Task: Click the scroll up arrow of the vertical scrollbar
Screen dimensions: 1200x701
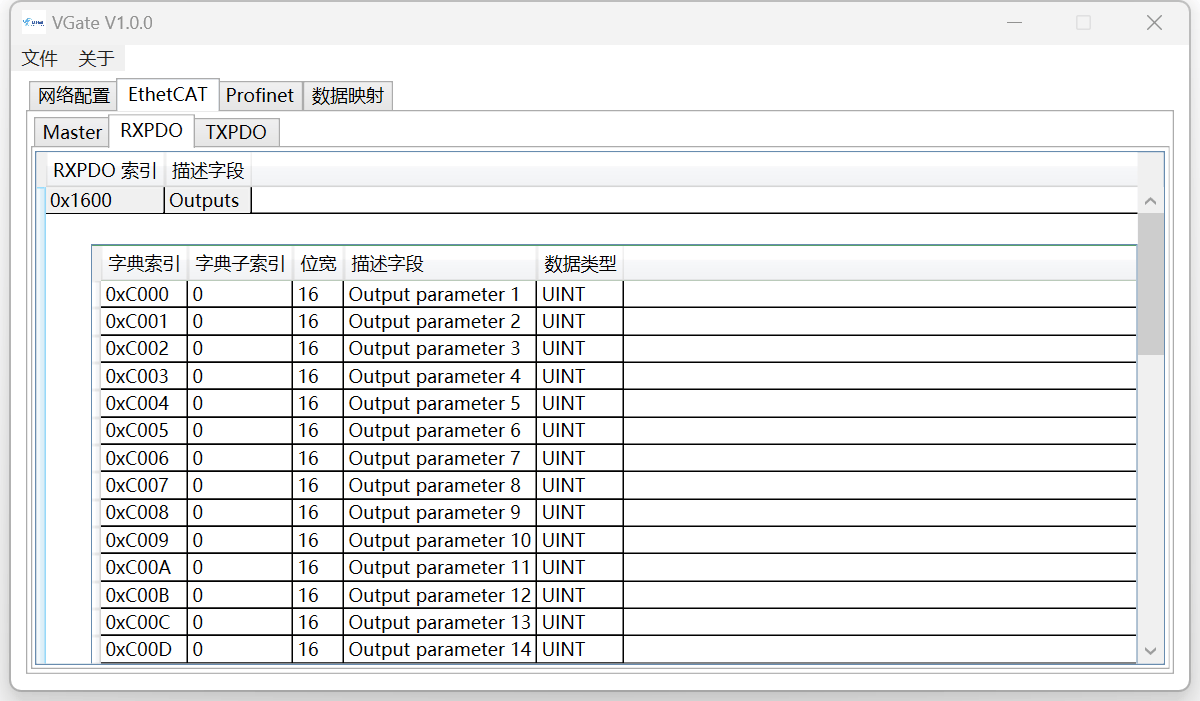Action: (1150, 201)
